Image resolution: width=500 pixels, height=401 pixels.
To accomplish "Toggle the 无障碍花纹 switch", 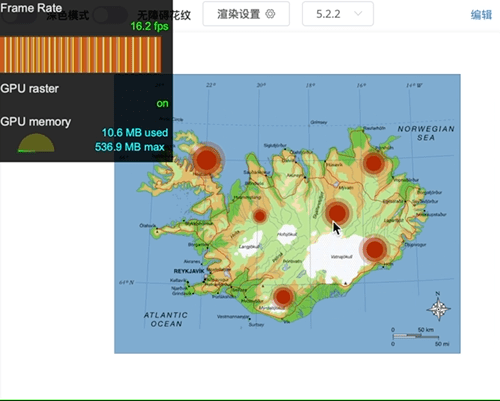I will pyautogui.click(x=110, y=15).
